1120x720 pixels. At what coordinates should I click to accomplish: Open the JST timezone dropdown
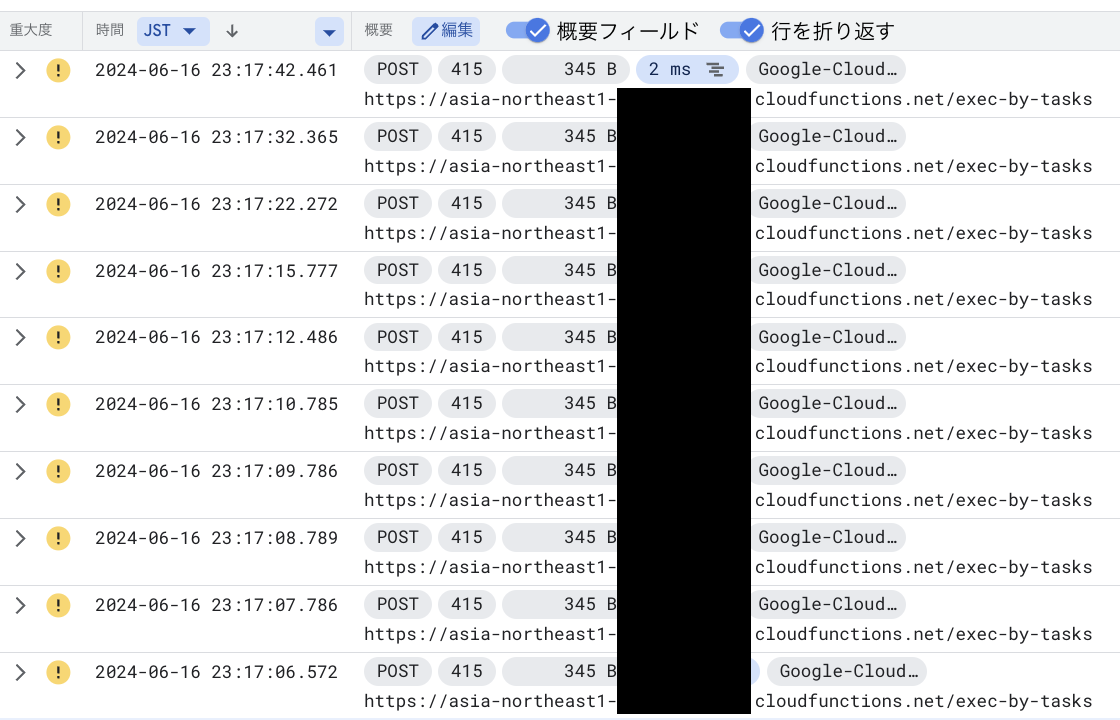172,31
